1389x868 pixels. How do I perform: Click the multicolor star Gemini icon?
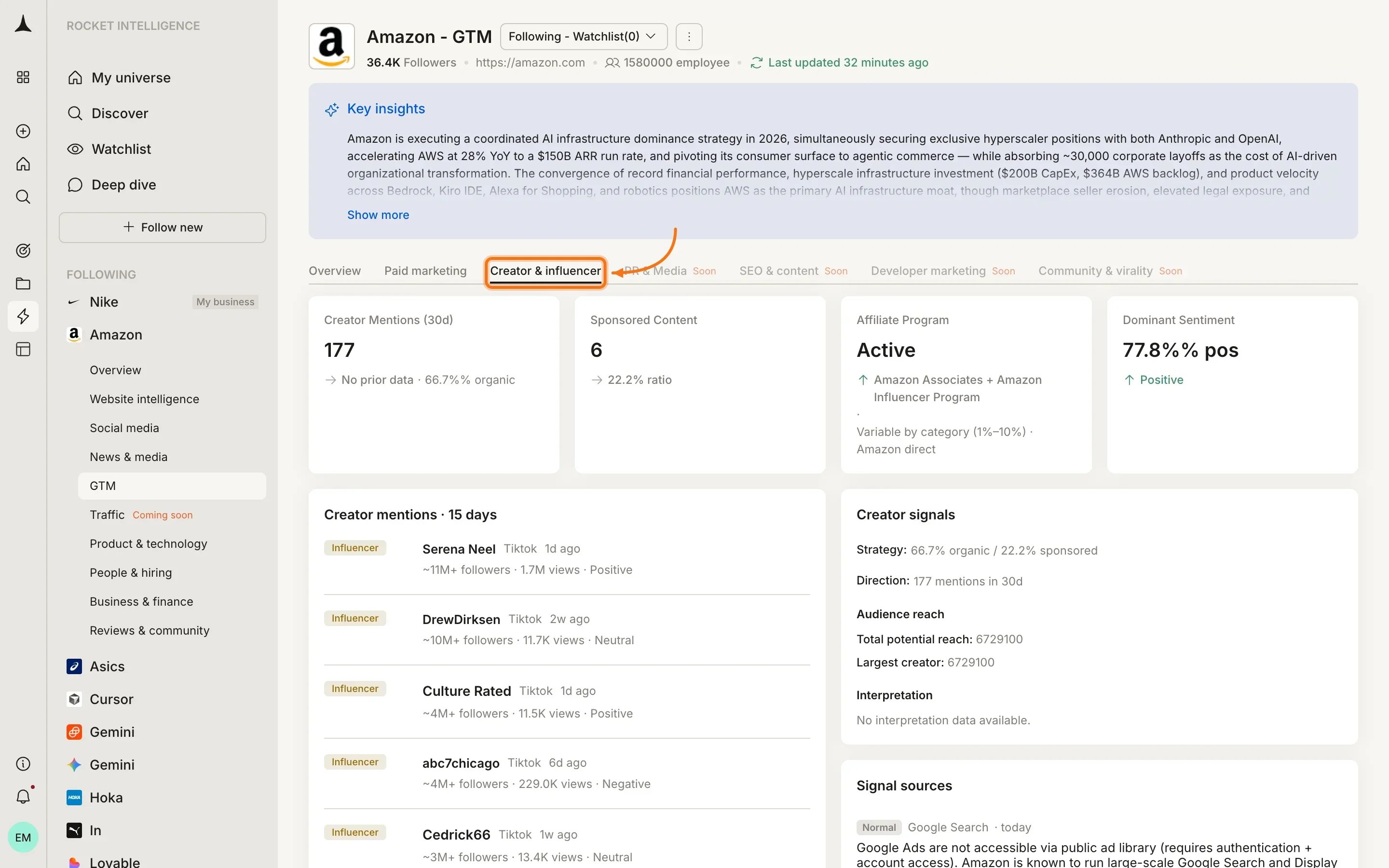[74, 765]
